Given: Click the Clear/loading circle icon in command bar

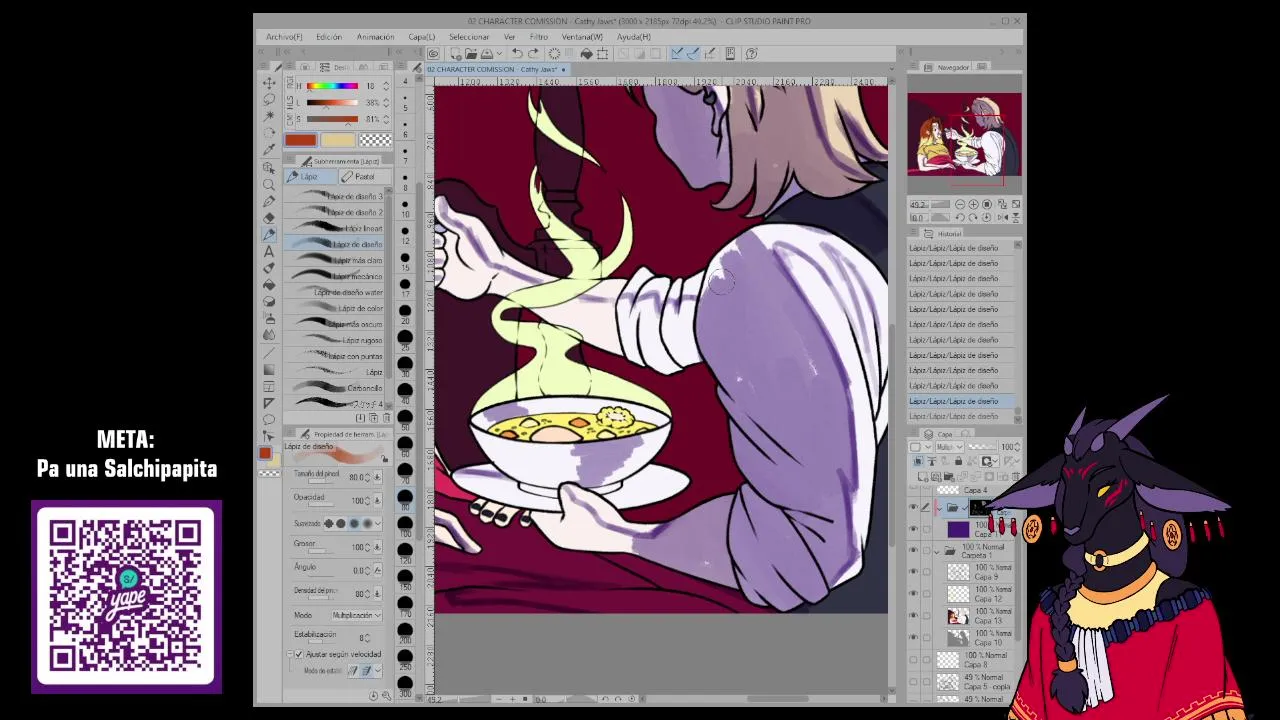Looking at the screenshot, I should pyautogui.click(x=555, y=54).
